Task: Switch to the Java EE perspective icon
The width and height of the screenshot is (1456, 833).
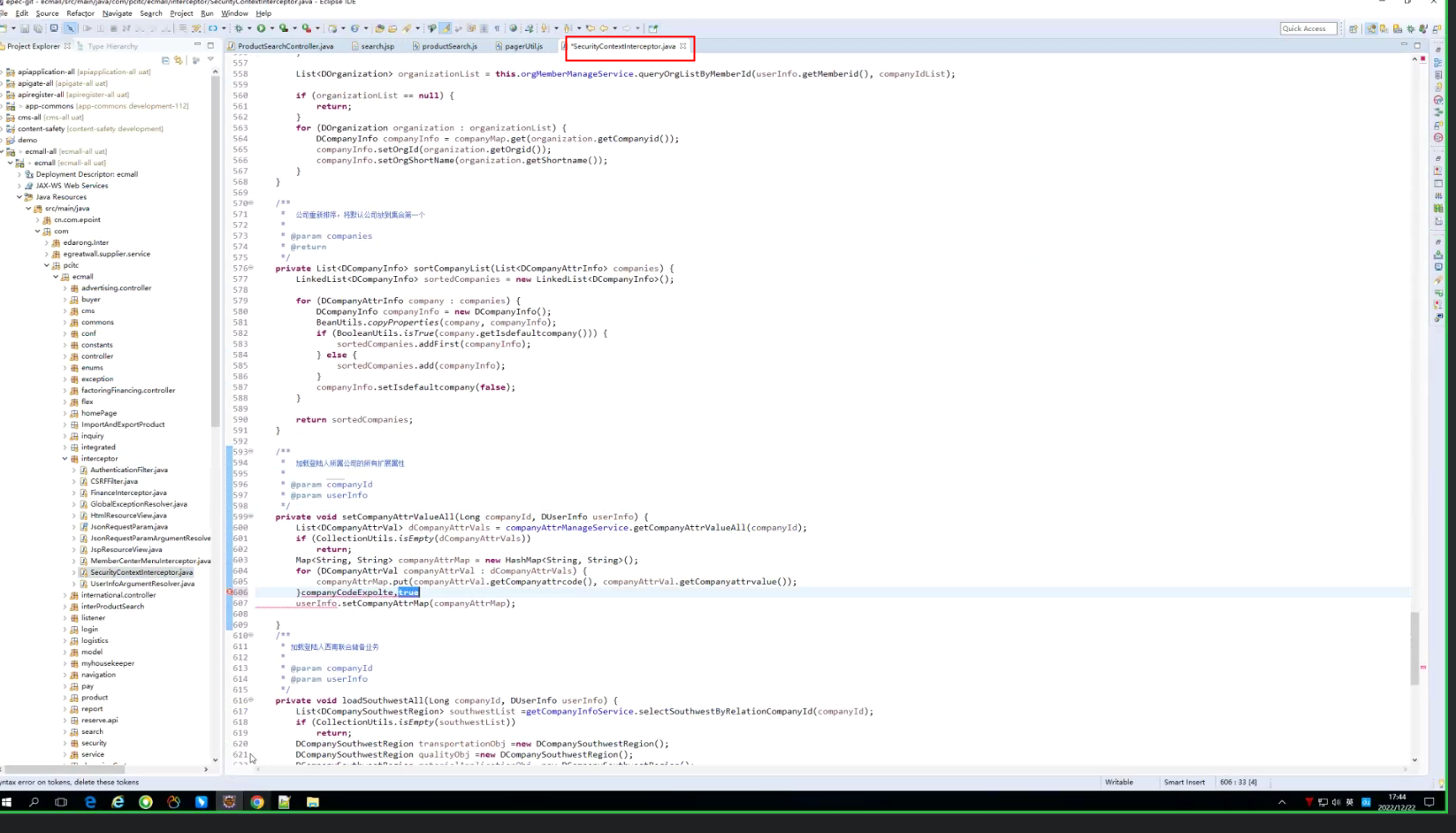Action: [x=1371, y=28]
